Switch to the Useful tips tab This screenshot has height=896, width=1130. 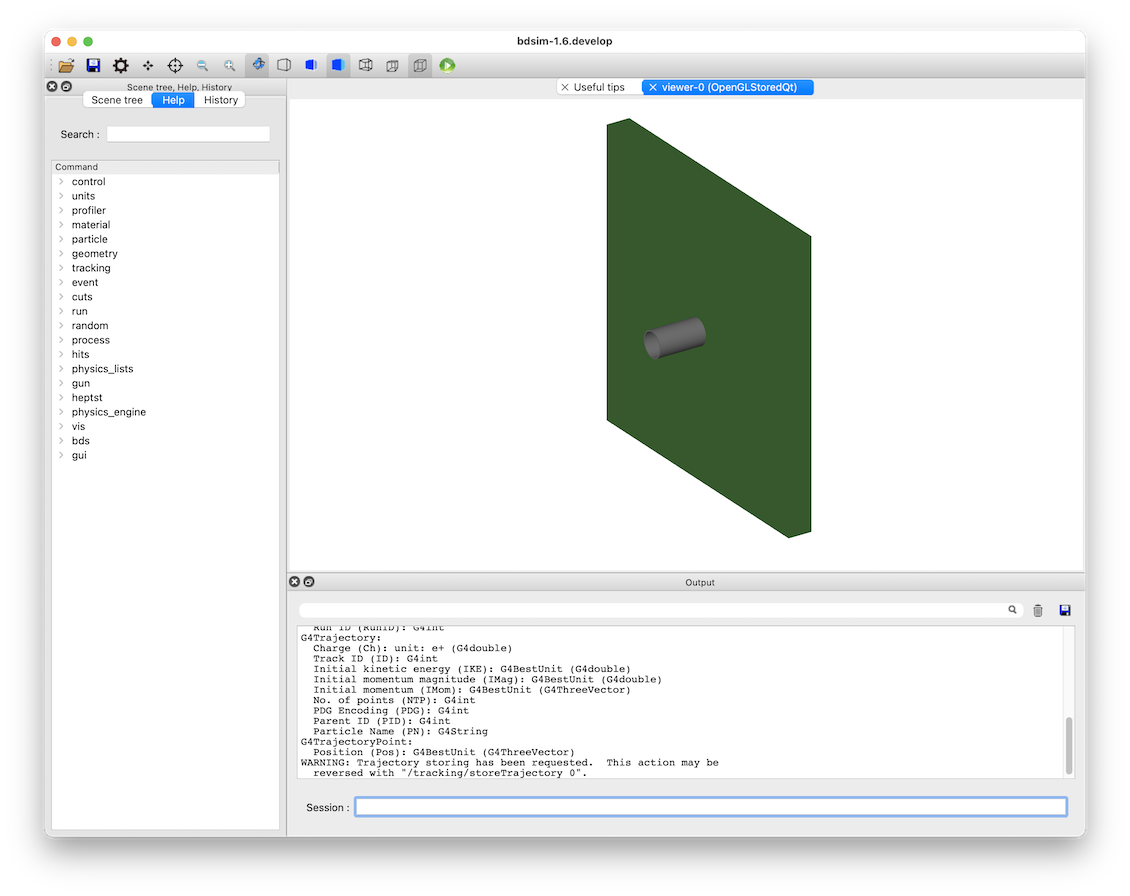point(598,87)
